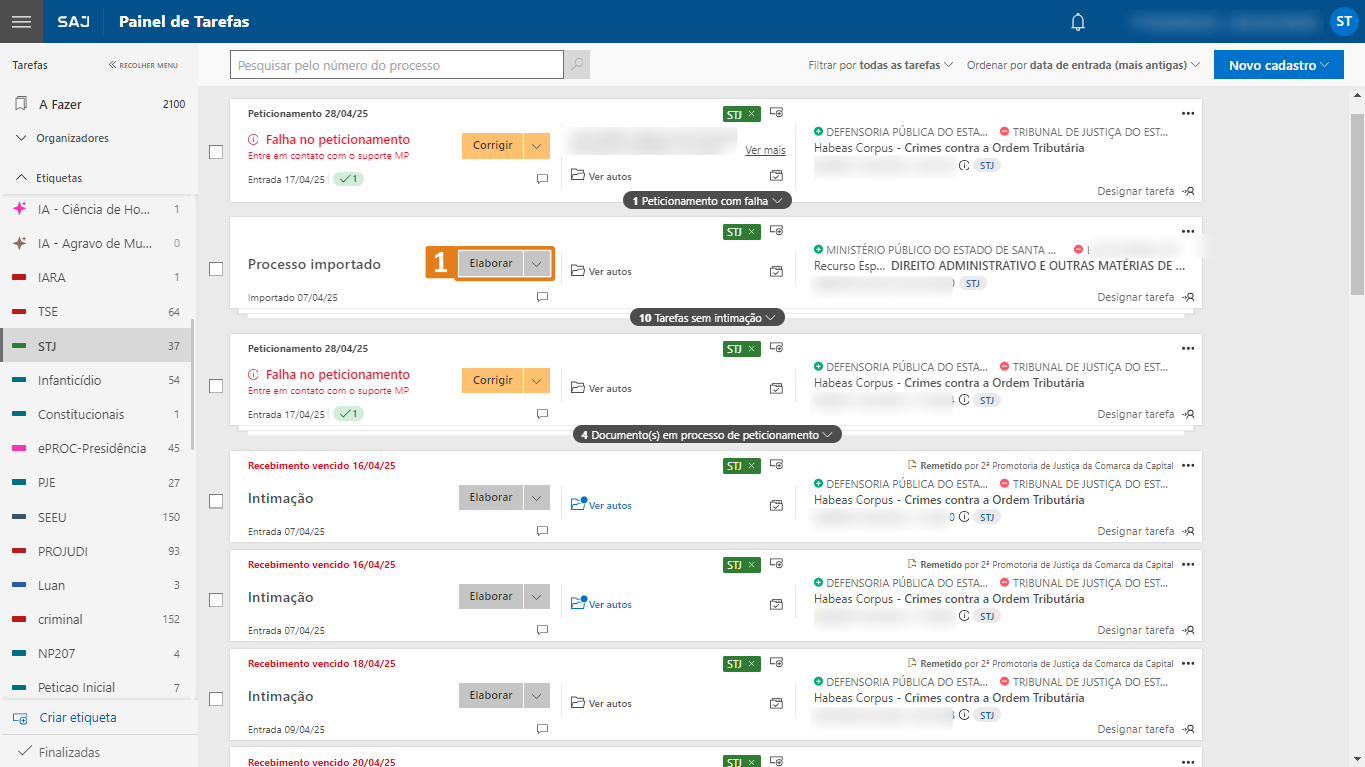1365x767 pixels.
Task: Open comments on the Processo importado card
Action: (x=542, y=297)
